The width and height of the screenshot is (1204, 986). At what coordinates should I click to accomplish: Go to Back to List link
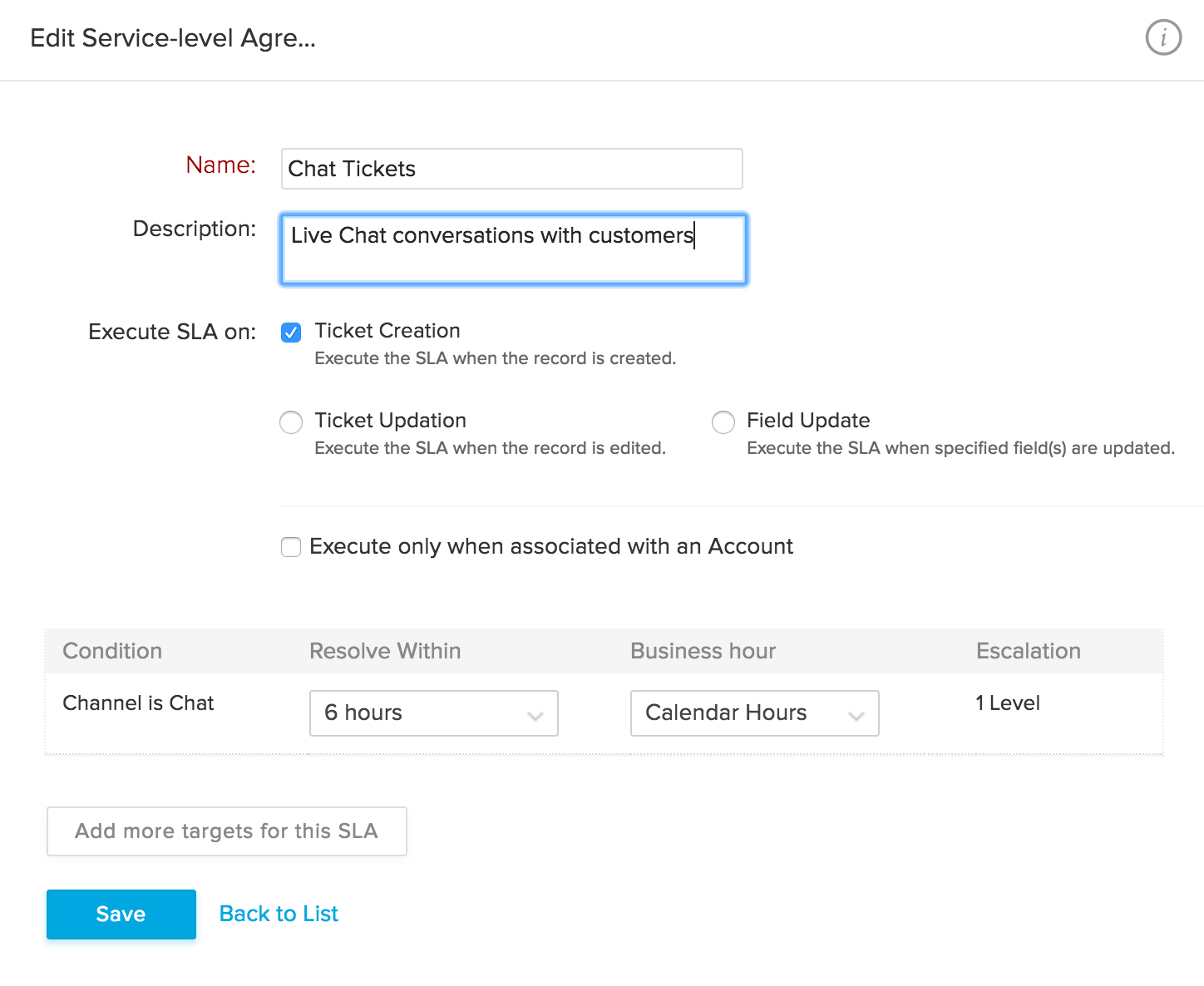pos(279,914)
